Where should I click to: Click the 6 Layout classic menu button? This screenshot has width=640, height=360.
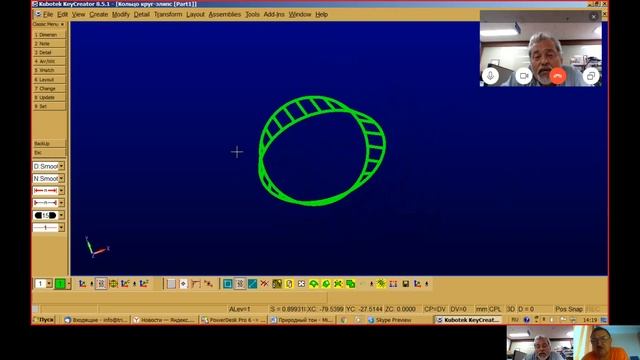(x=49, y=80)
